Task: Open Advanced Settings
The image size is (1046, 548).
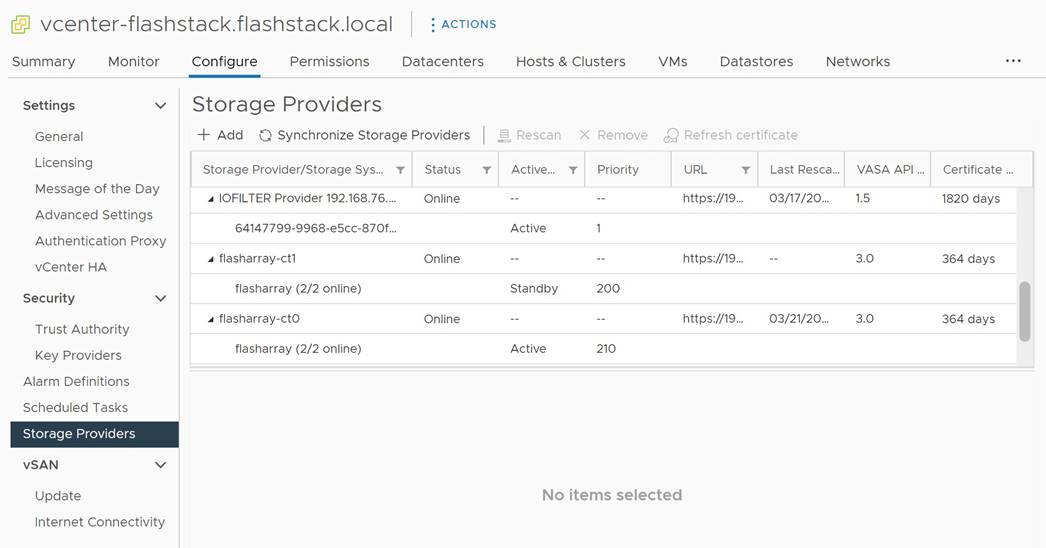Action: click(x=93, y=215)
